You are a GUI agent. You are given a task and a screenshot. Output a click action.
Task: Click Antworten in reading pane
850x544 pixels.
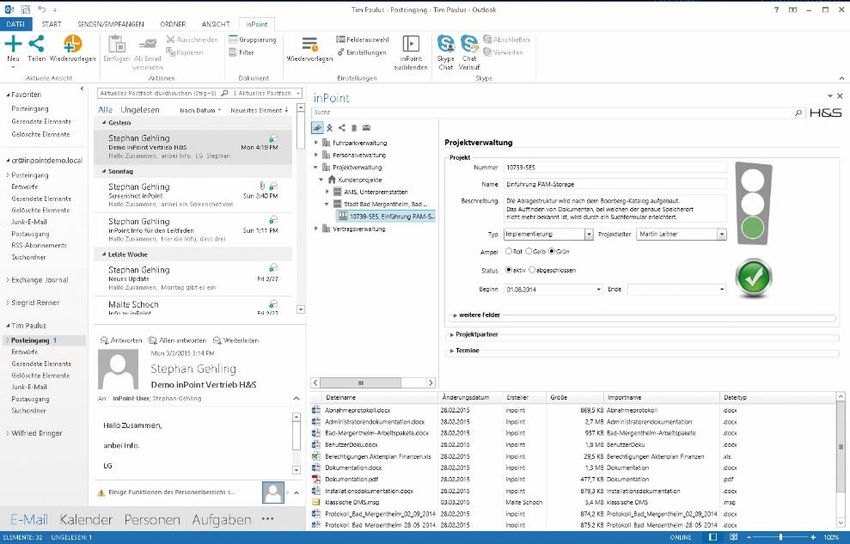tap(121, 340)
